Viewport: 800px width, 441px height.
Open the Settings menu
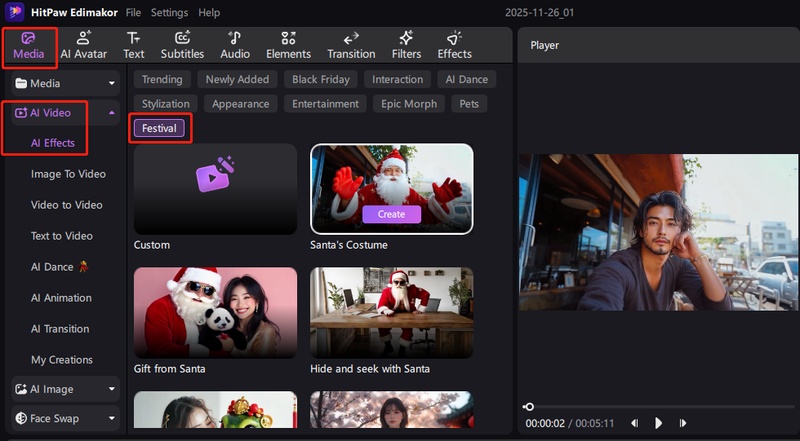pyautogui.click(x=169, y=13)
